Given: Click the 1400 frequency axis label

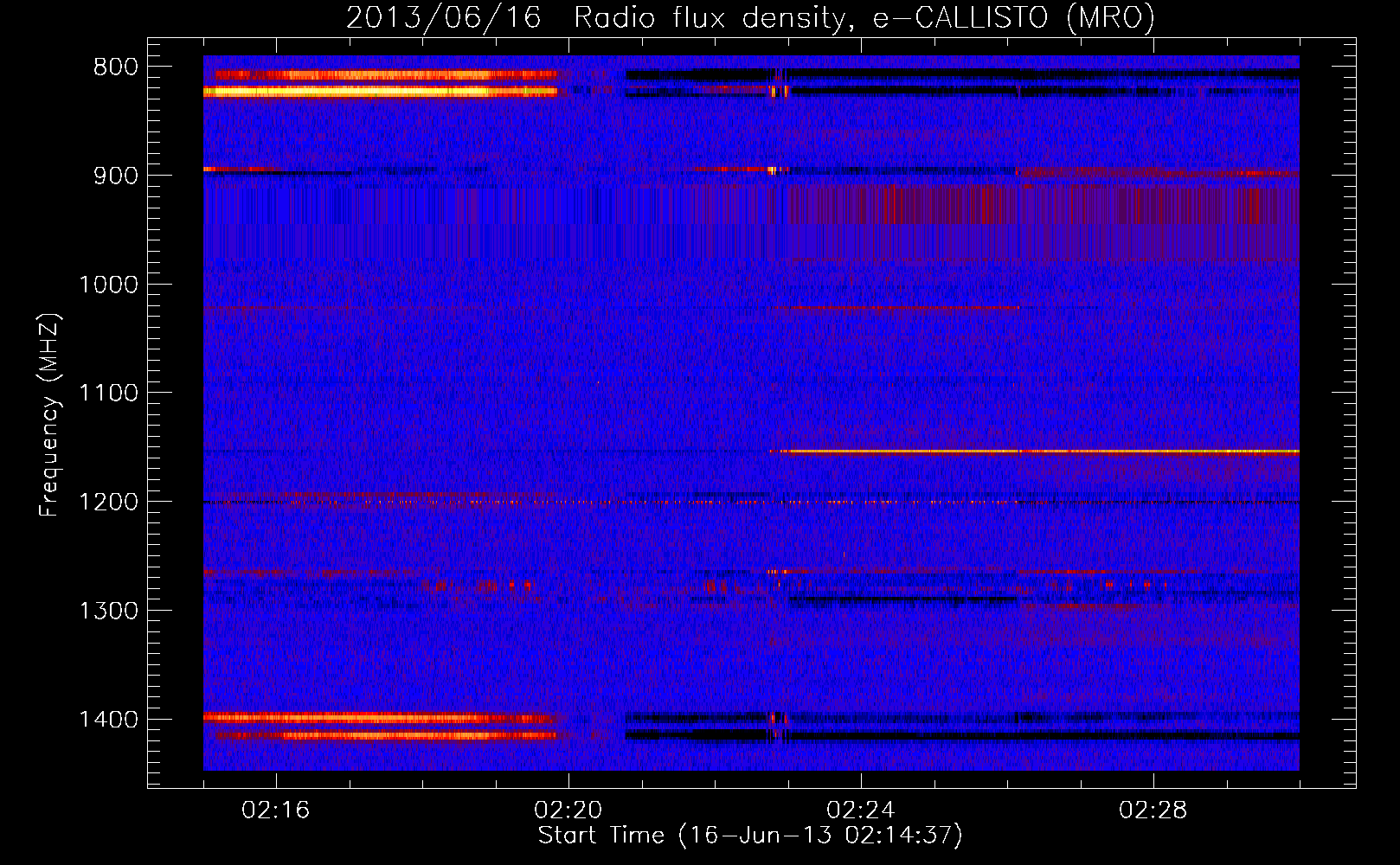Looking at the screenshot, I should tap(108, 720).
